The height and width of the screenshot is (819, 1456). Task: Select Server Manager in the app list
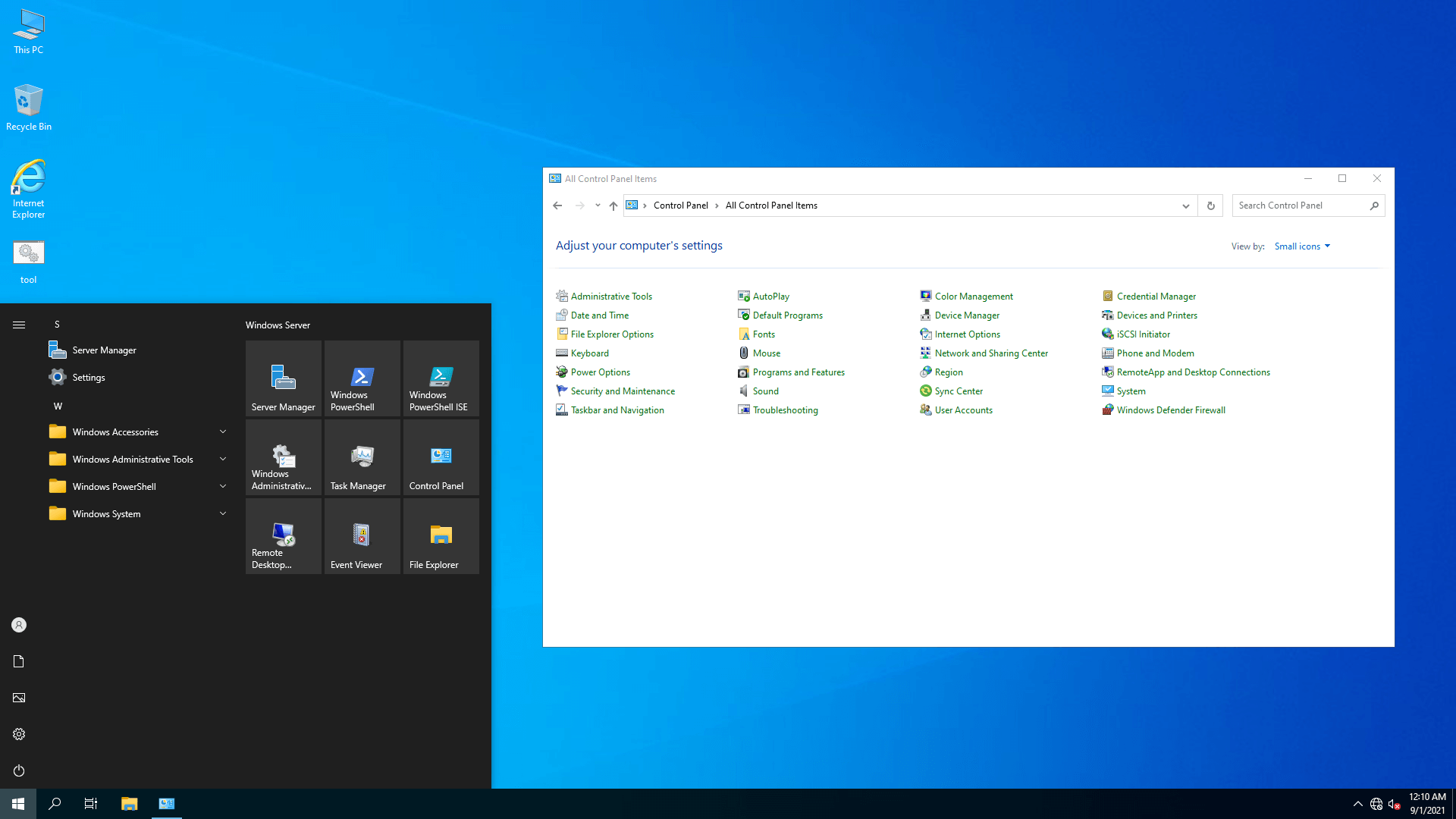[x=104, y=350]
